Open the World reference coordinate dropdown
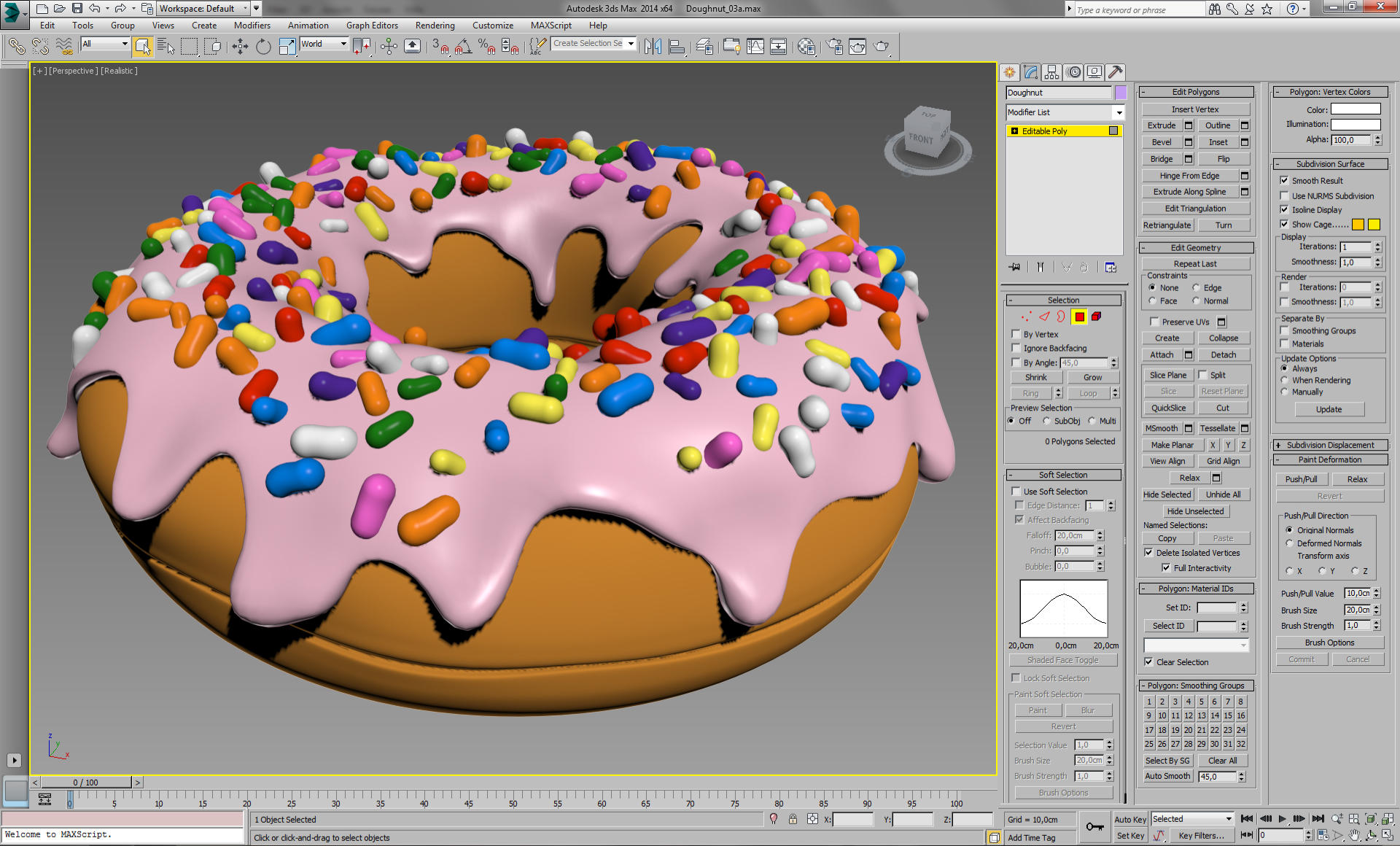 pyautogui.click(x=324, y=44)
